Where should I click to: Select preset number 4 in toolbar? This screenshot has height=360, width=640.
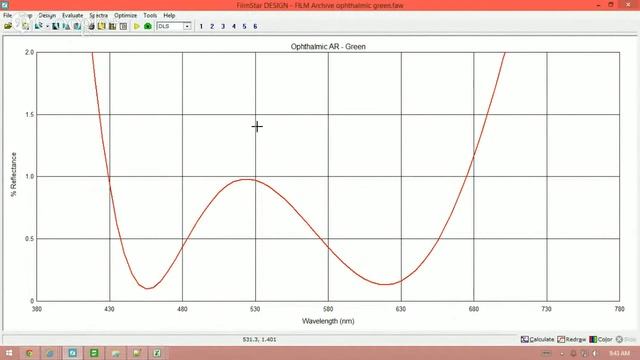click(x=234, y=26)
